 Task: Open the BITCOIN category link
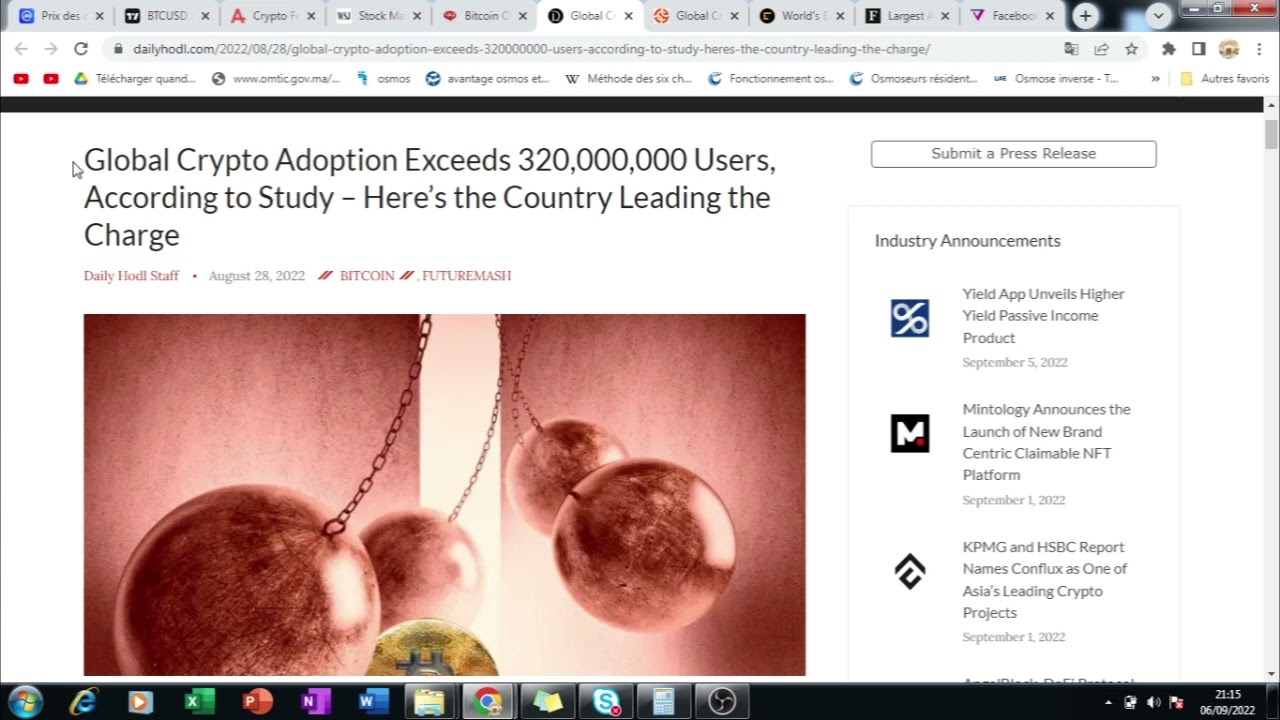pos(367,276)
